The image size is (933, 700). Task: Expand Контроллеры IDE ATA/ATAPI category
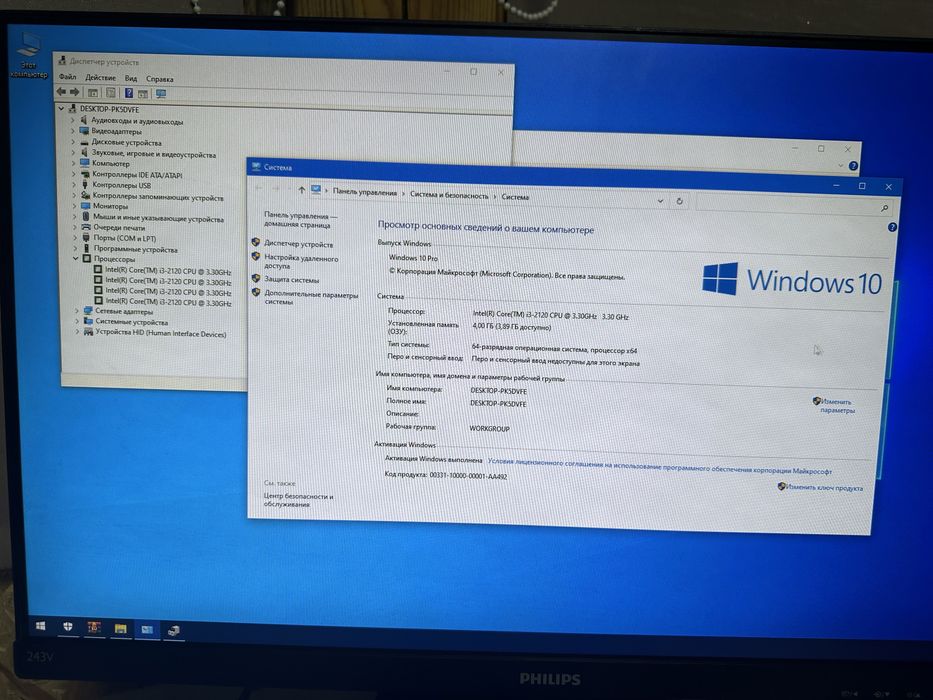coord(74,174)
